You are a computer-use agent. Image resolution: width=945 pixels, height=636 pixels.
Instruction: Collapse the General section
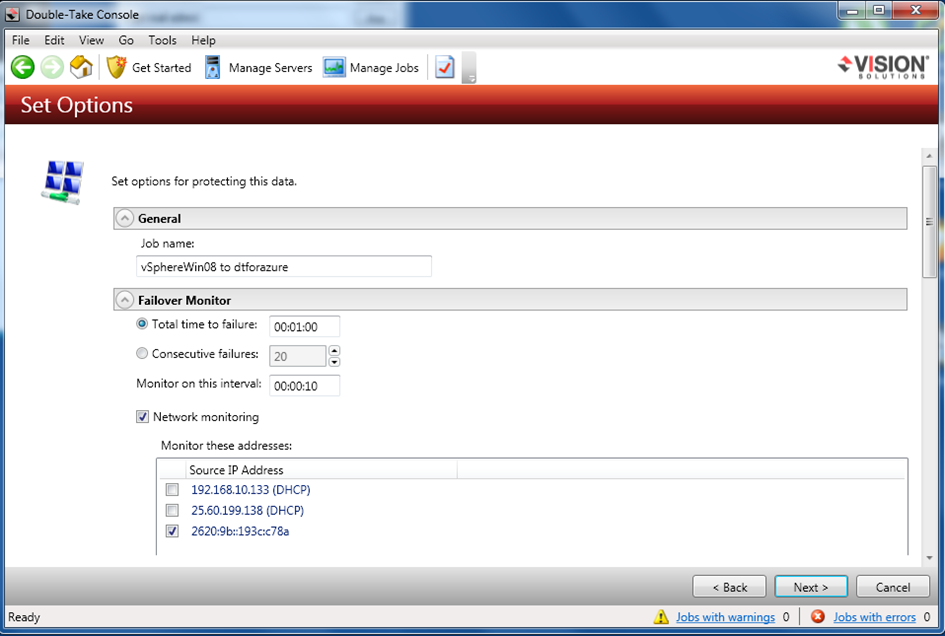tap(125, 218)
